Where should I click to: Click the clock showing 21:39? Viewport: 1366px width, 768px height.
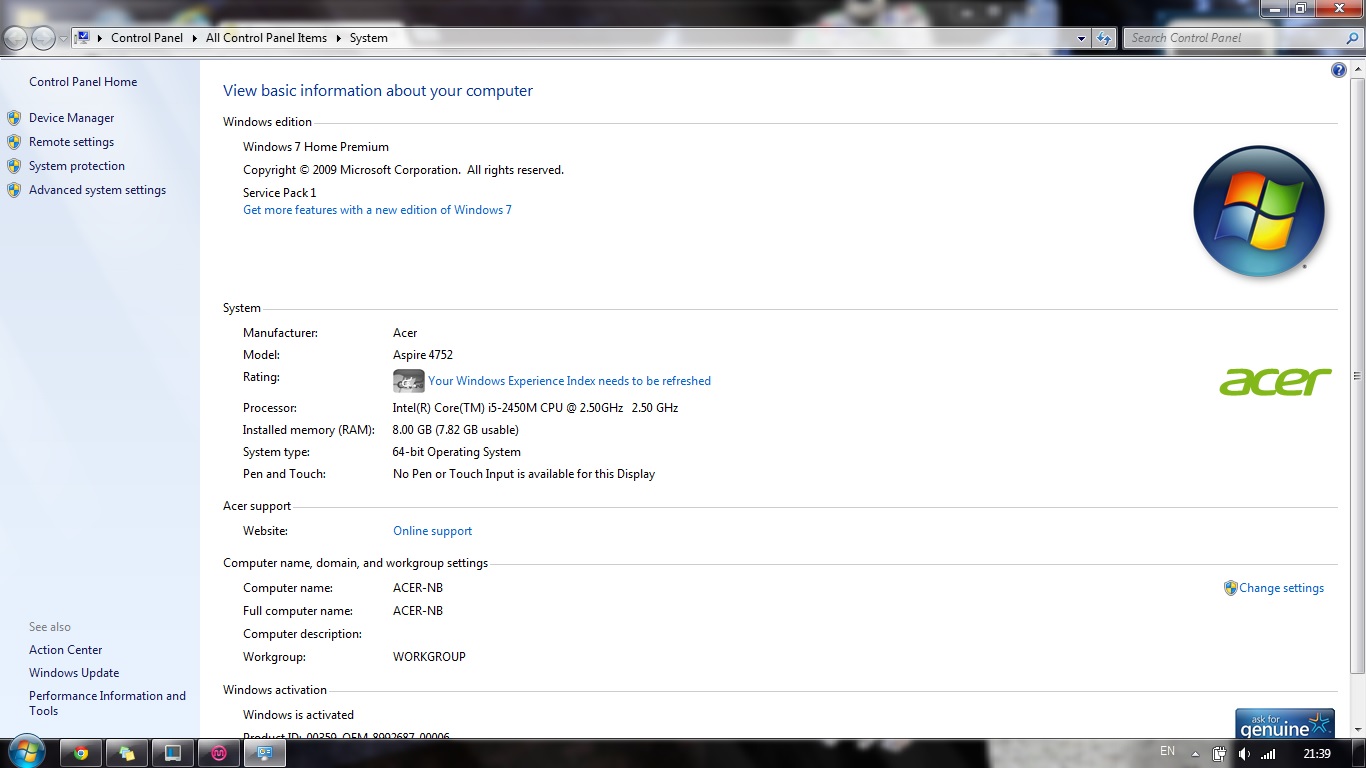[1317, 754]
